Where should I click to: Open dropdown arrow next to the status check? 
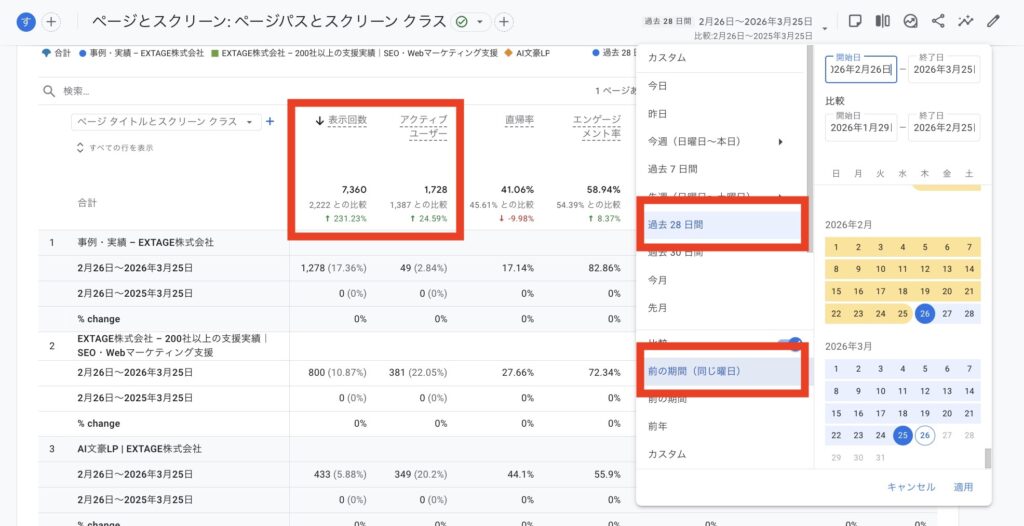[480, 22]
